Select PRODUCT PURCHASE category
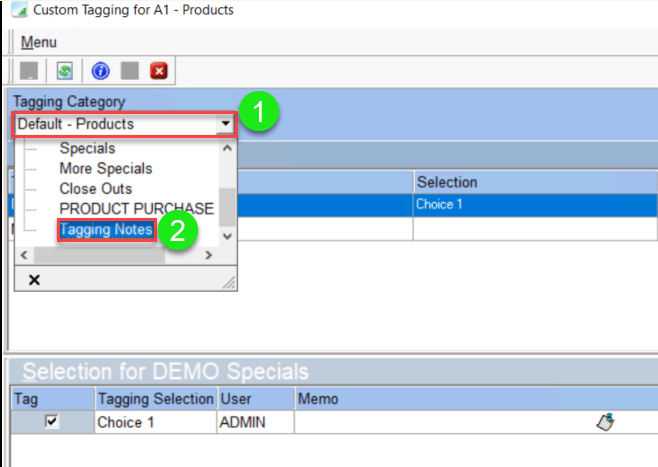 (136, 208)
